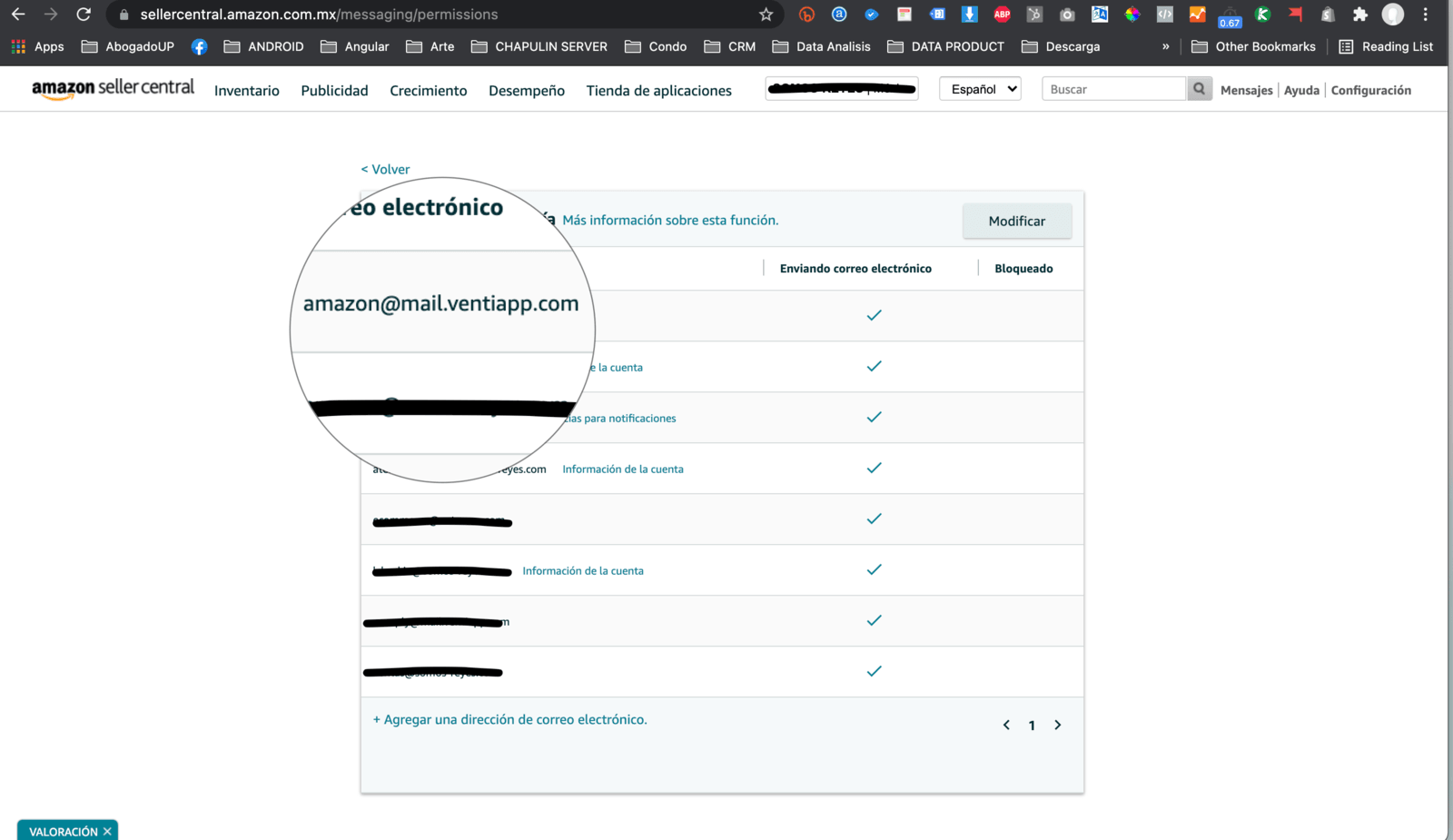Bookmark this page with the star icon
1453x840 pixels.
[x=766, y=15]
